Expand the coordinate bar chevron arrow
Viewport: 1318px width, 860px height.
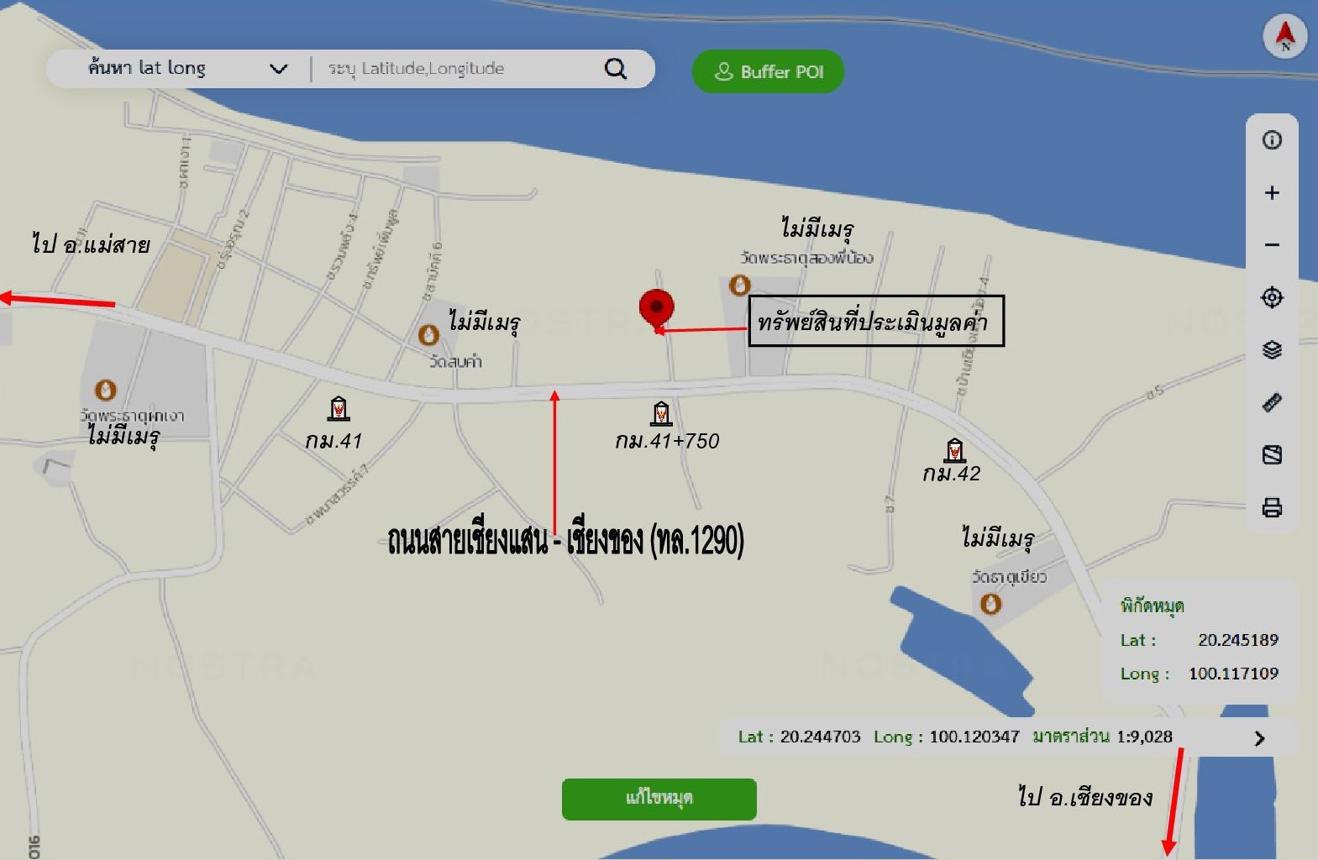click(x=1260, y=738)
